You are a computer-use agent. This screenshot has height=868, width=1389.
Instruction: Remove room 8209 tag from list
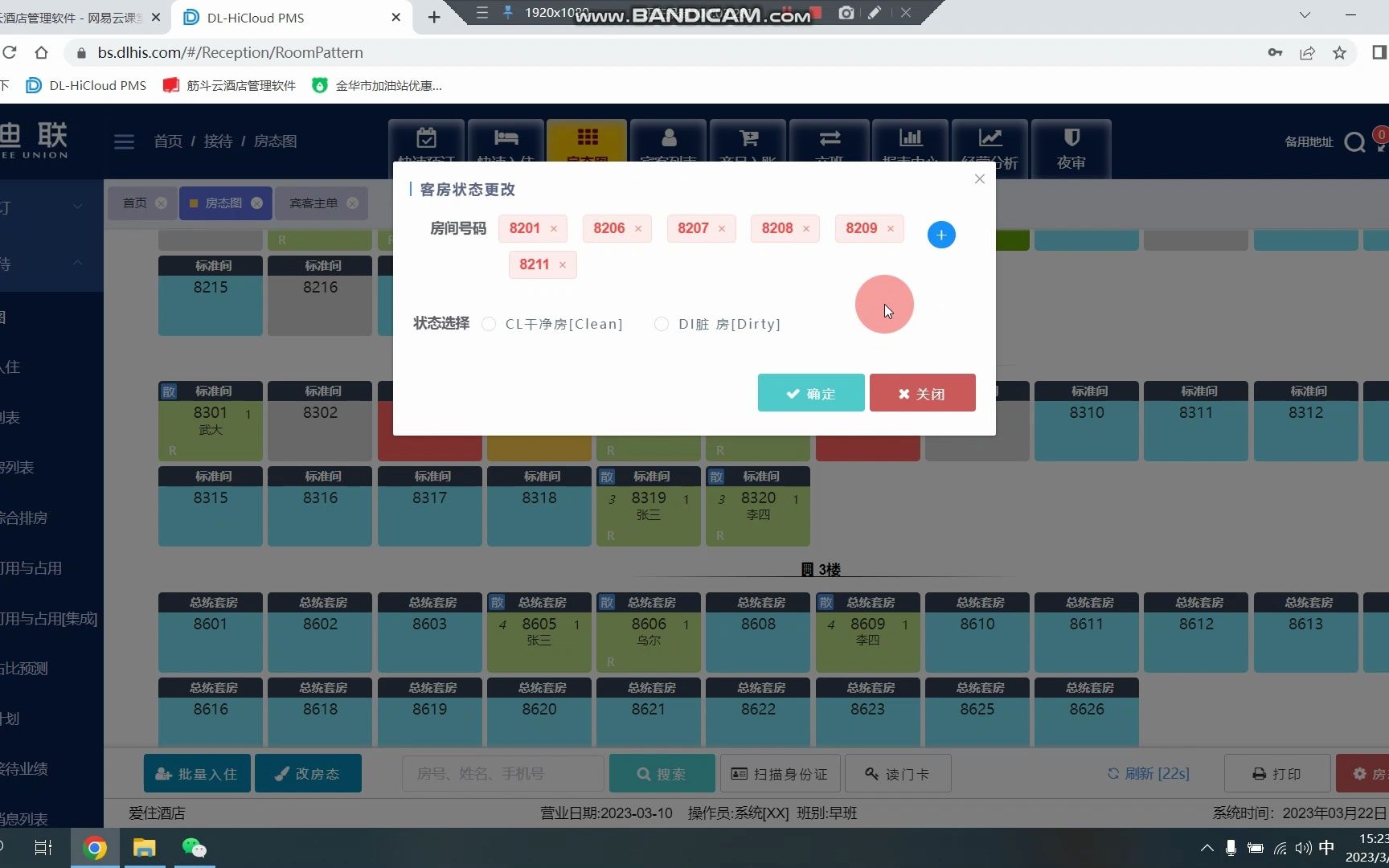[891, 229]
